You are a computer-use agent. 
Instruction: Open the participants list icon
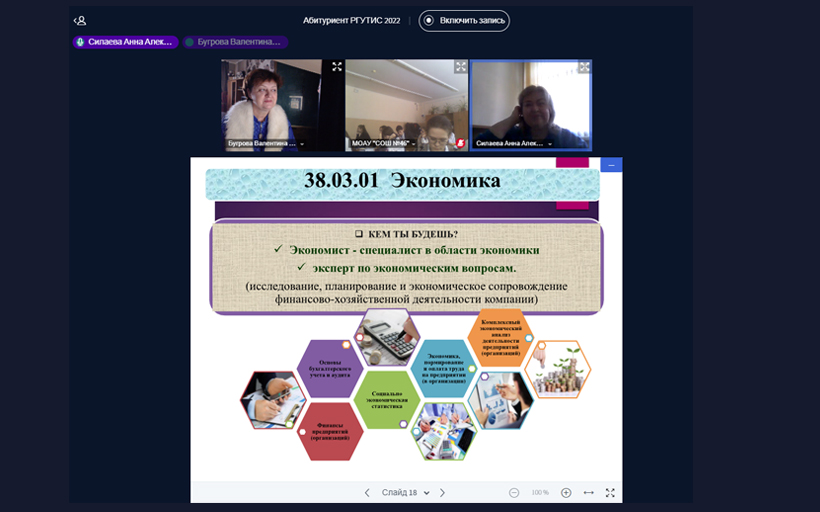tap(80, 21)
